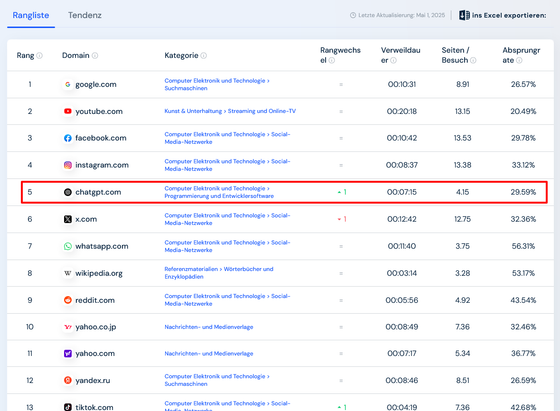Click green up-arrow rank change for chatgpt.com
This screenshot has width=560, height=411.
[342, 192]
